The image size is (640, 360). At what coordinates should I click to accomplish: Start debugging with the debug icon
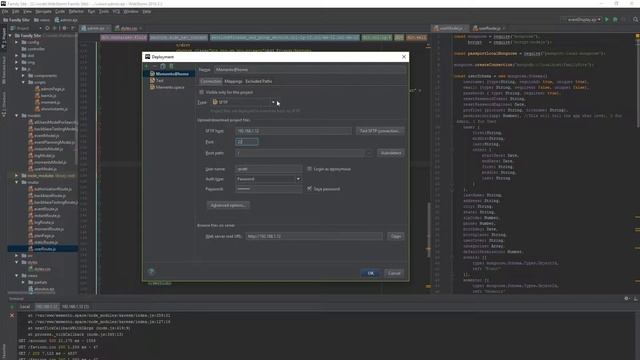pyautogui.click(x=615, y=20)
